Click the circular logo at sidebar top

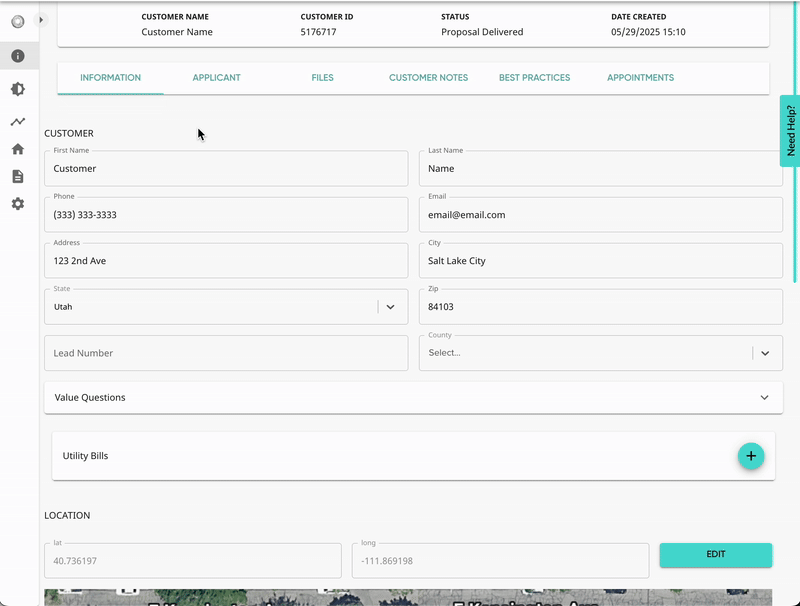[x=17, y=21]
